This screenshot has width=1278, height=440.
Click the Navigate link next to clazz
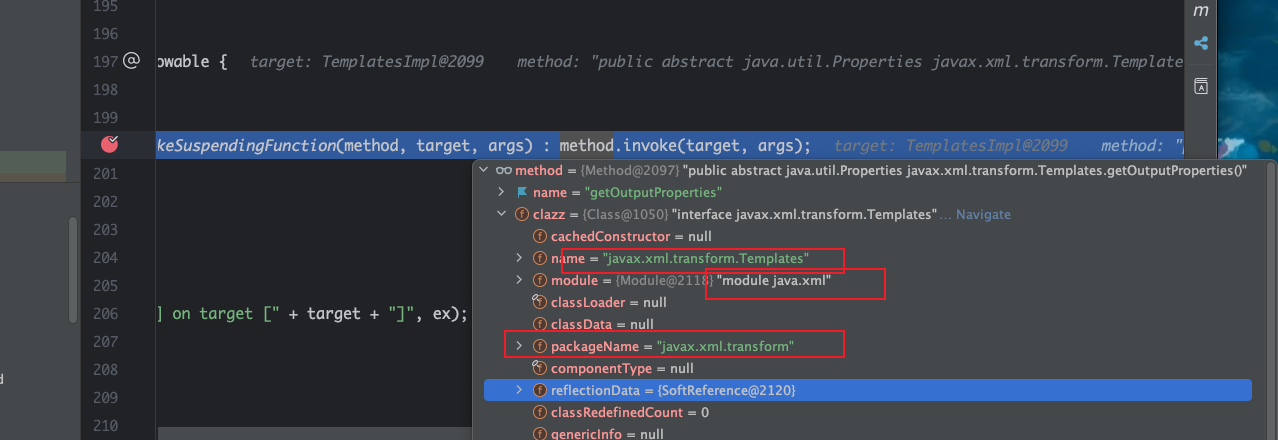click(x=983, y=214)
